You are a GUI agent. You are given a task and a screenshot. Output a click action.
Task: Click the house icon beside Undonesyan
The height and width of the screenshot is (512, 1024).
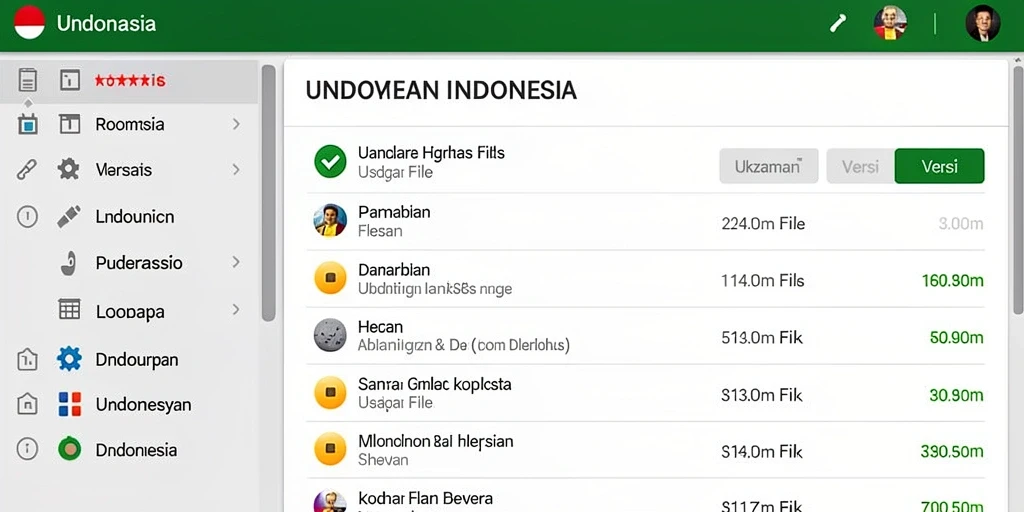27,404
